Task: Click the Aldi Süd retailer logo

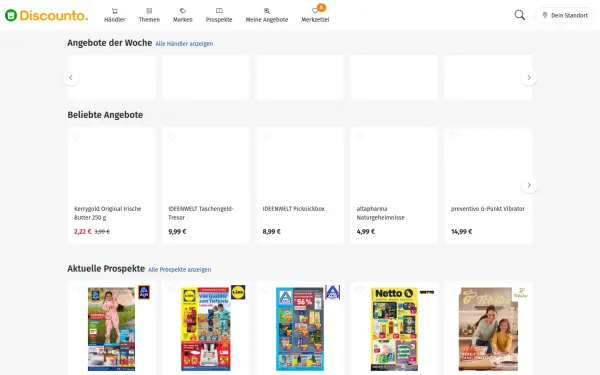Action: (x=144, y=292)
